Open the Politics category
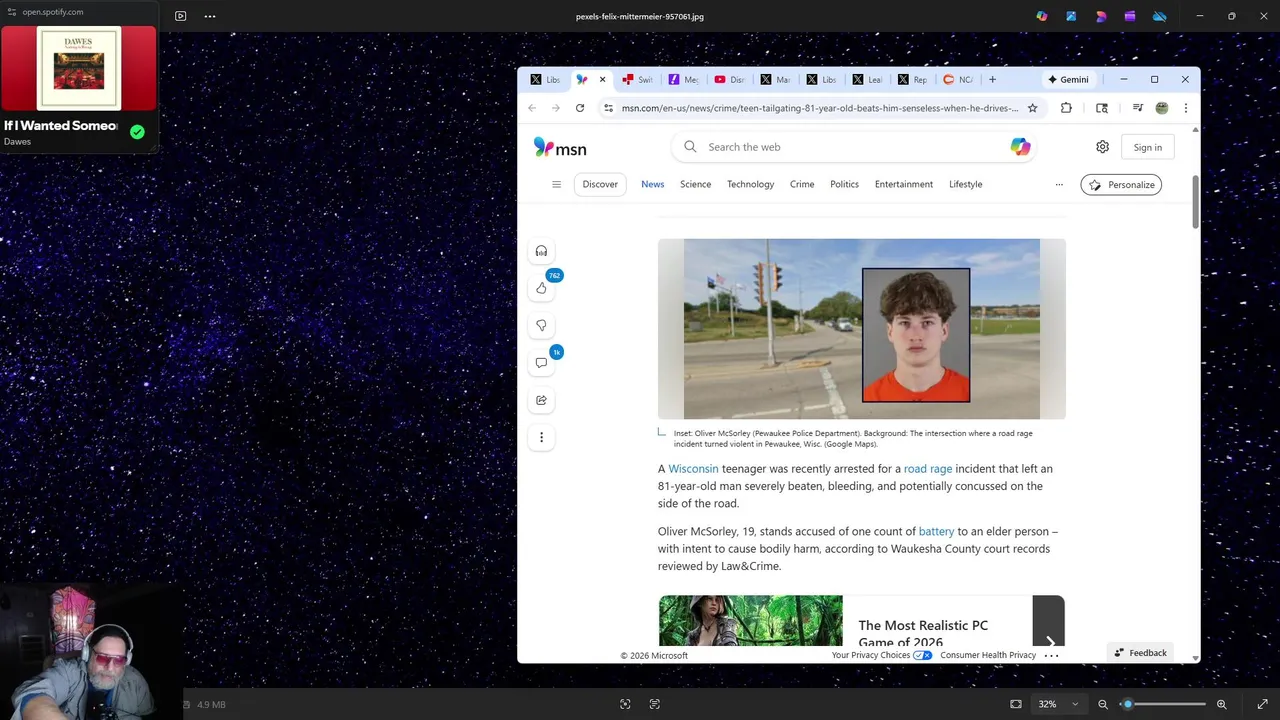The height and width of the screenshot is (720, 1280). [844, 184]
